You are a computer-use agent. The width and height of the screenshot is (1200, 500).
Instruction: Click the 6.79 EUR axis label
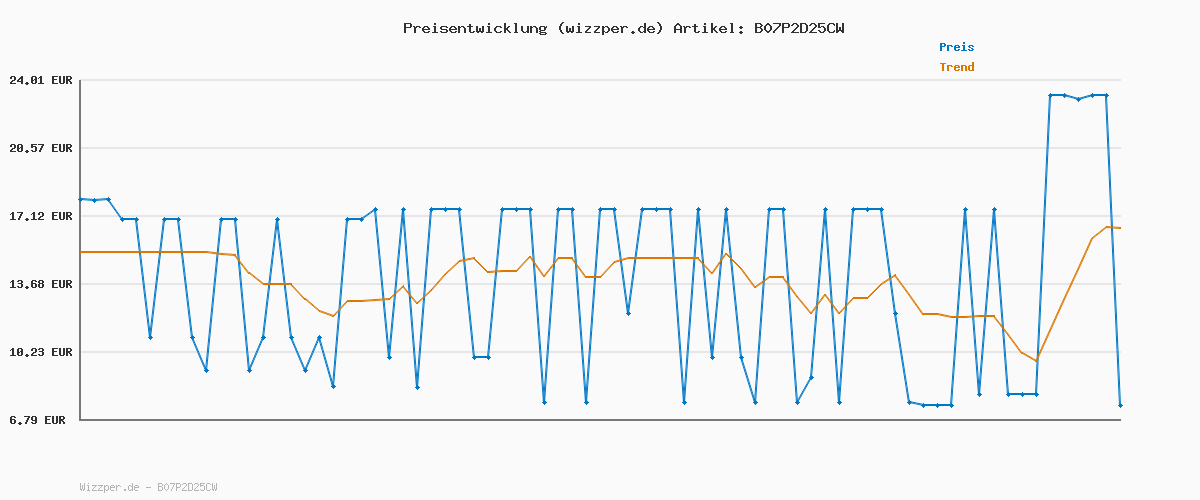[x=38, y=420]
